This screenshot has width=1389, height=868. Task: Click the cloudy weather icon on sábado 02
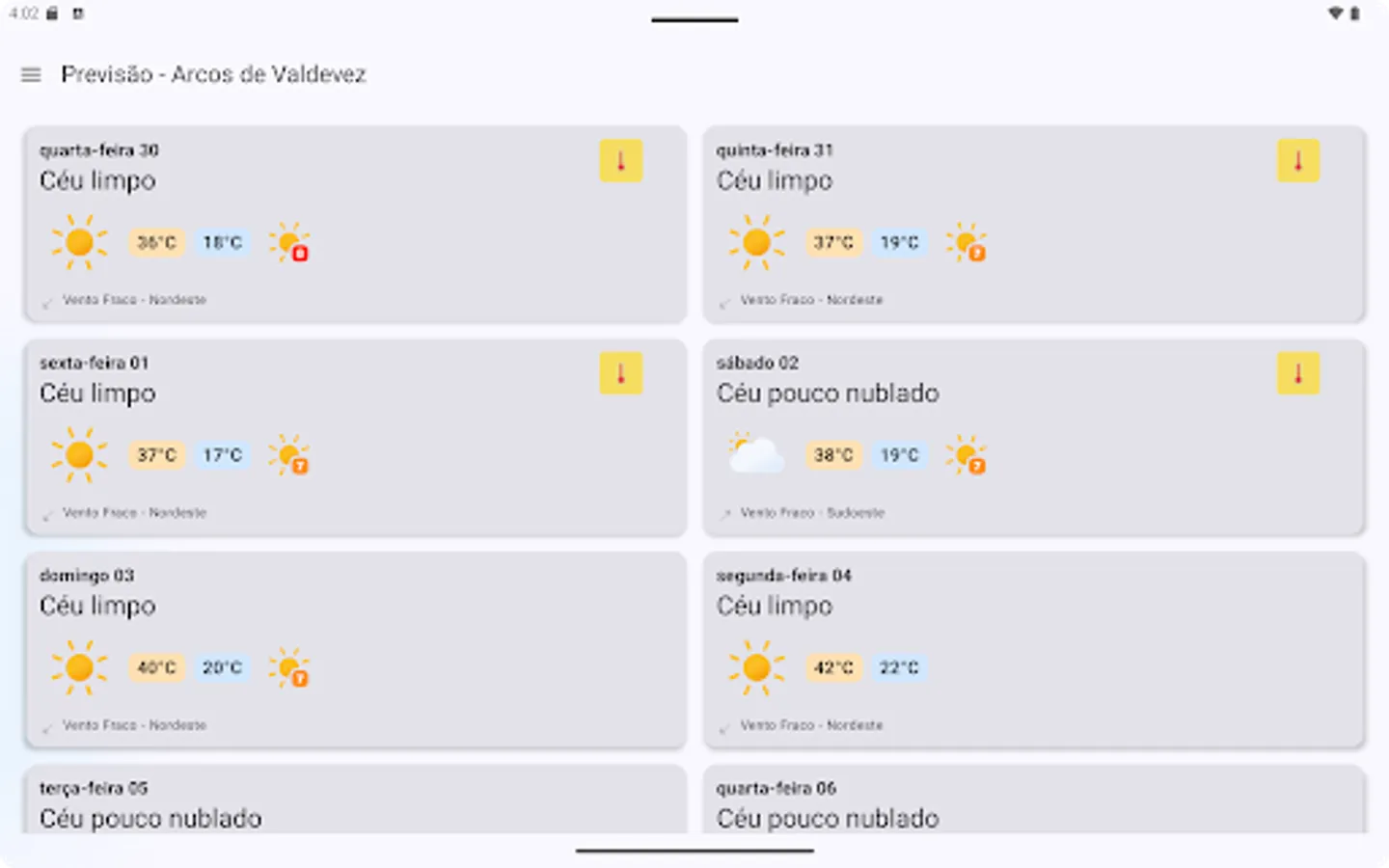(x=756, y=454)
